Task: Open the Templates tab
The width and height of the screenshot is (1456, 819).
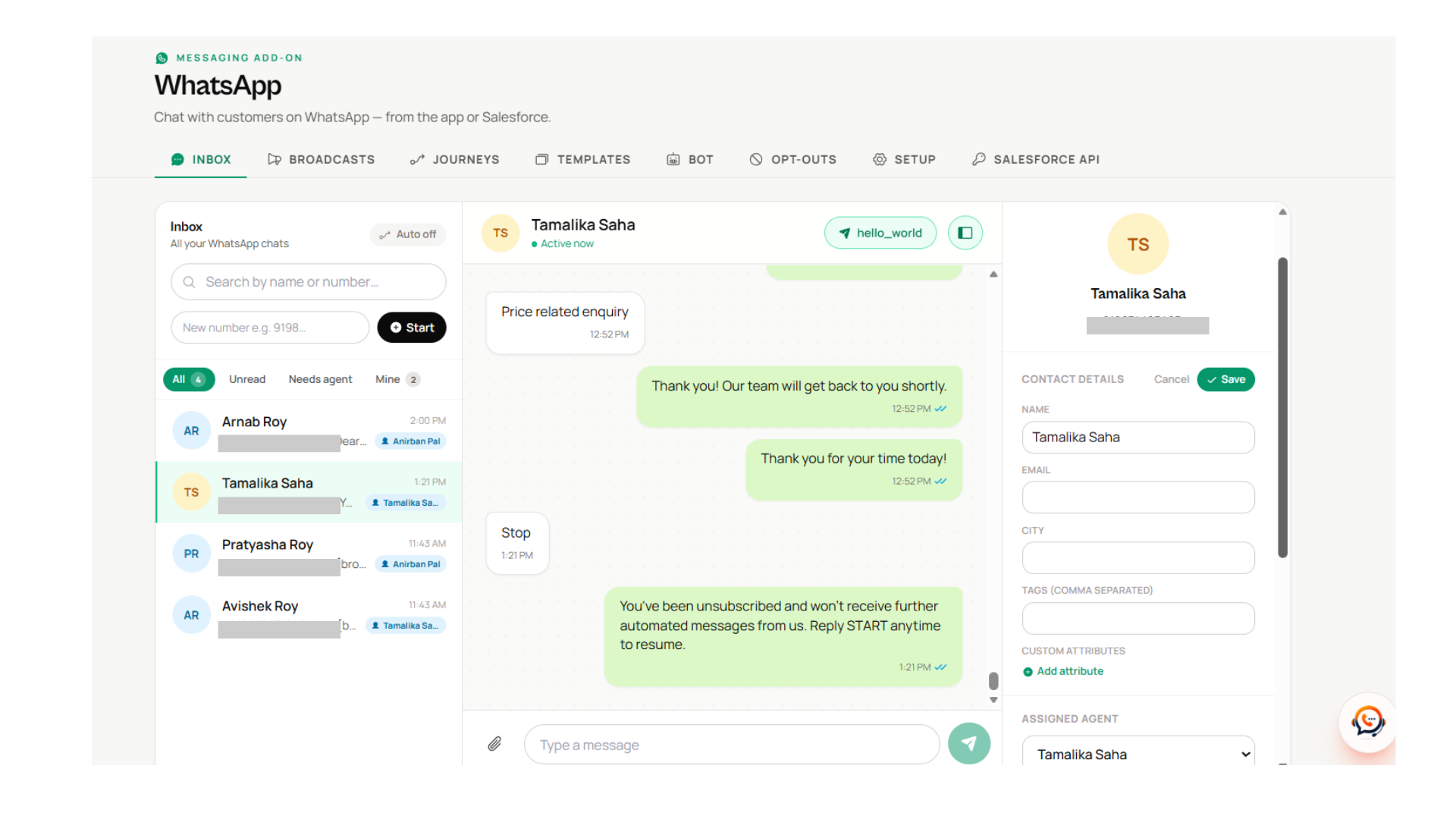Action: click(x=582, y=159)
